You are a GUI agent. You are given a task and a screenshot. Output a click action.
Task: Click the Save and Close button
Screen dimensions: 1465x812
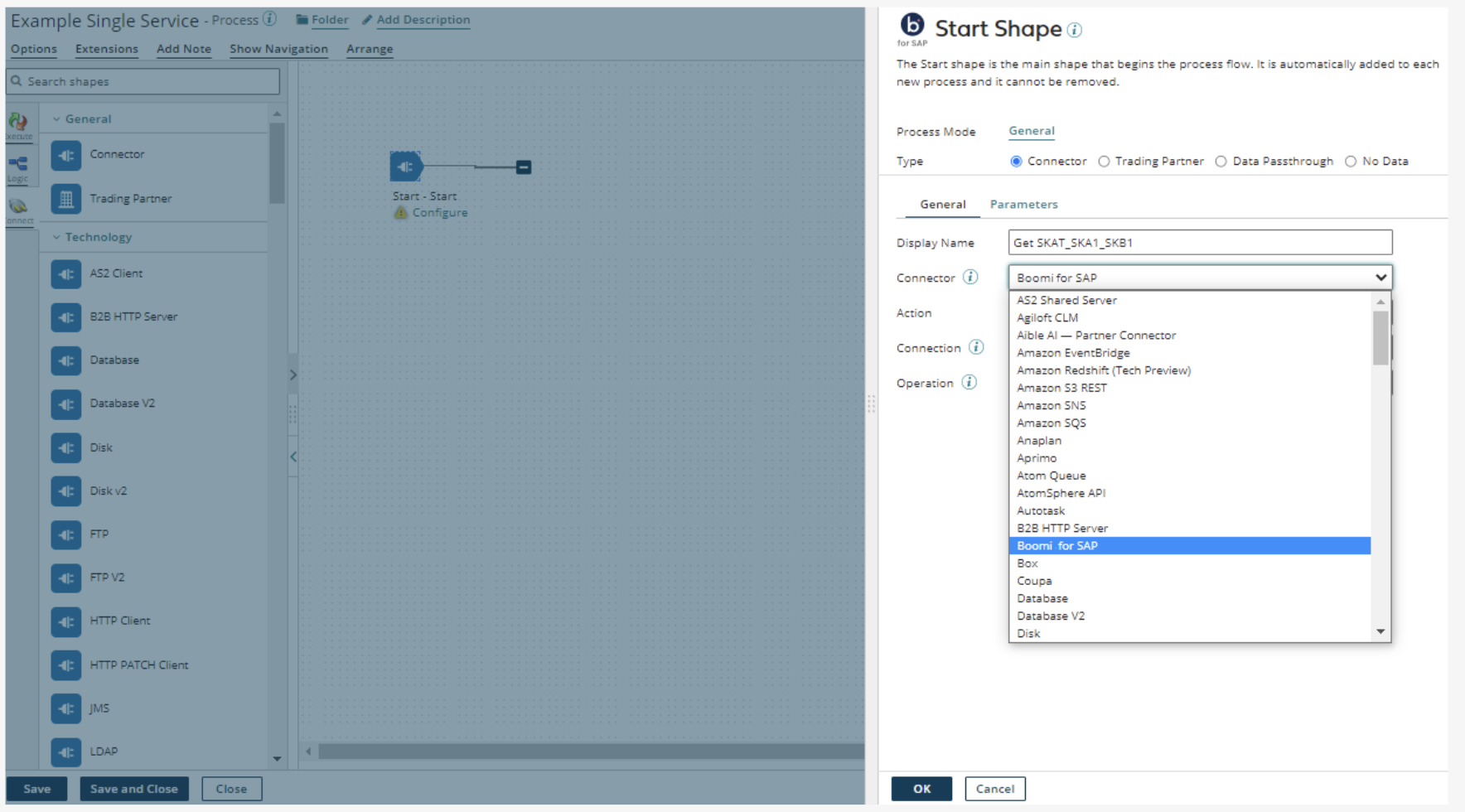(133, 789)
